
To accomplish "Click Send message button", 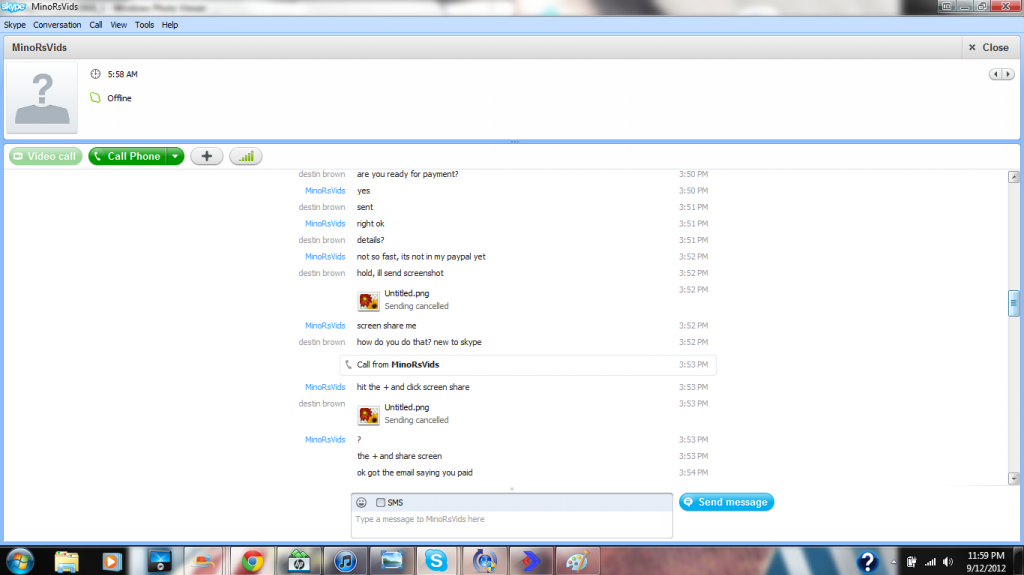I will click(726, 502).
